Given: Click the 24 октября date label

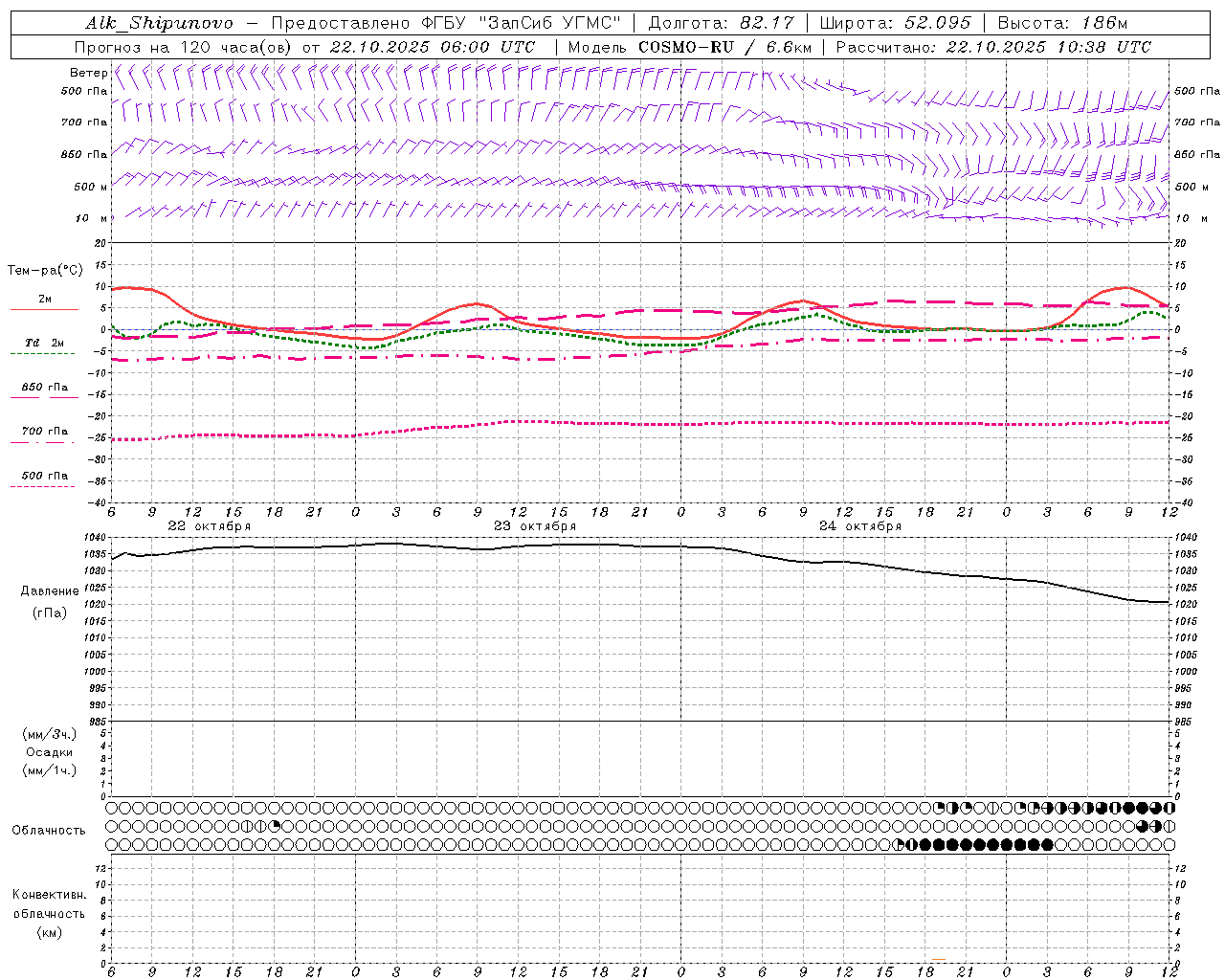Looking at the screenshot, I should (860, 526).
